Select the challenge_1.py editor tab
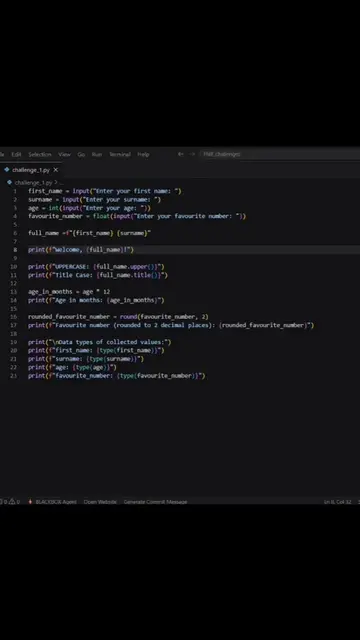The height and width of the screenshot is (640, 360). (x=31, y=170)
